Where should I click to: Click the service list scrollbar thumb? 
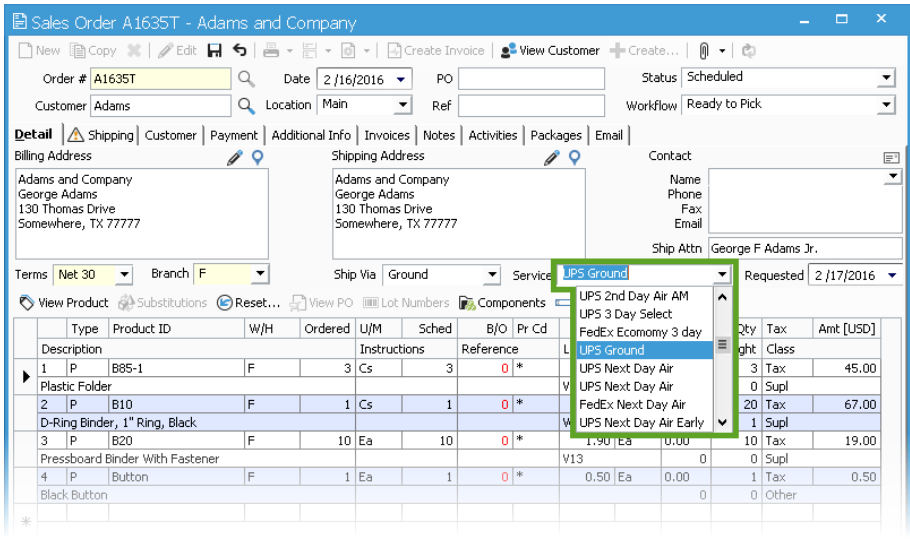[723, 344]
